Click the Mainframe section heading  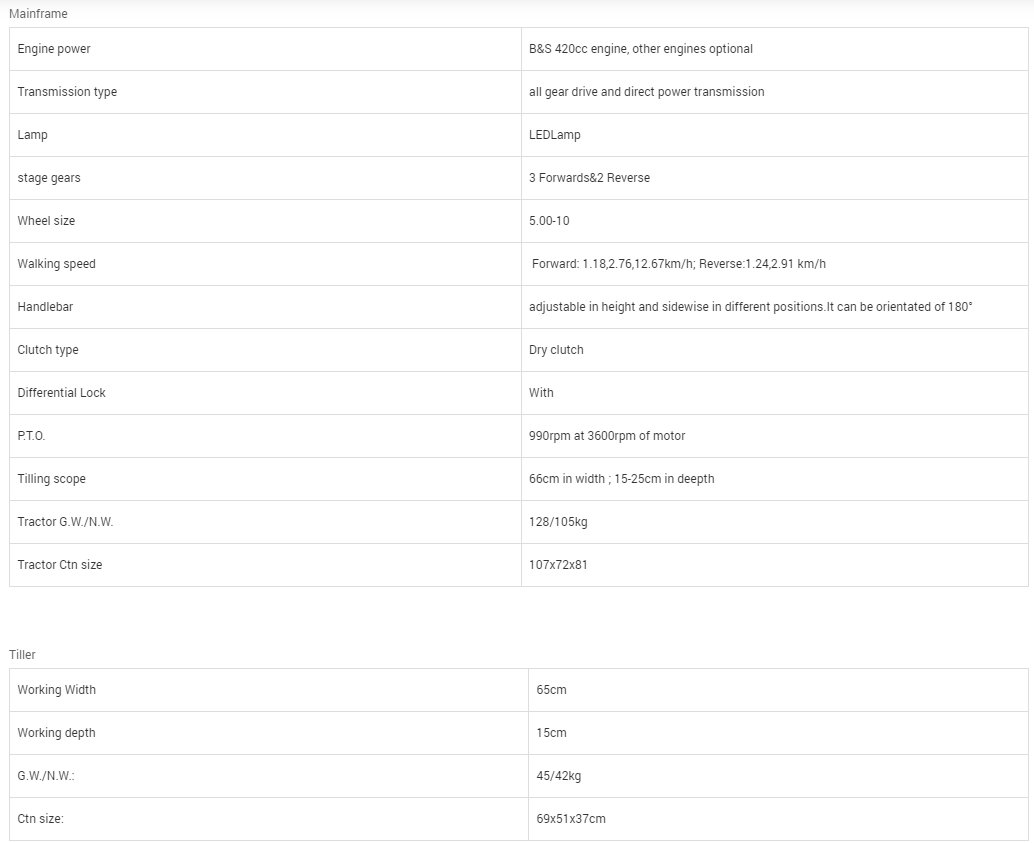39,14
